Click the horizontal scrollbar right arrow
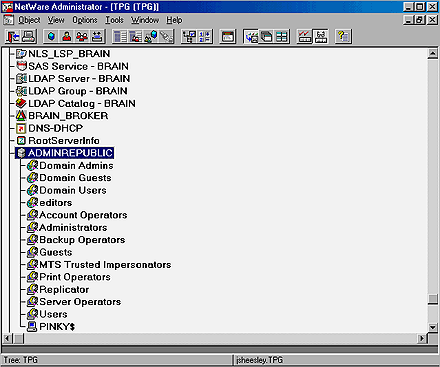 pyautogui.click(x=422, y=339)
